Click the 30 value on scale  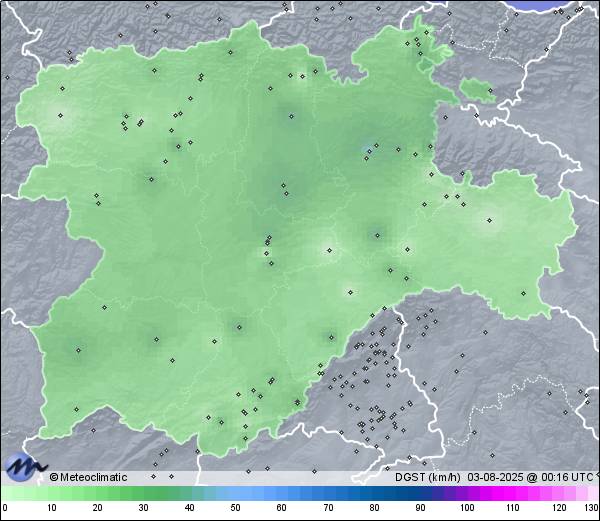143,508
